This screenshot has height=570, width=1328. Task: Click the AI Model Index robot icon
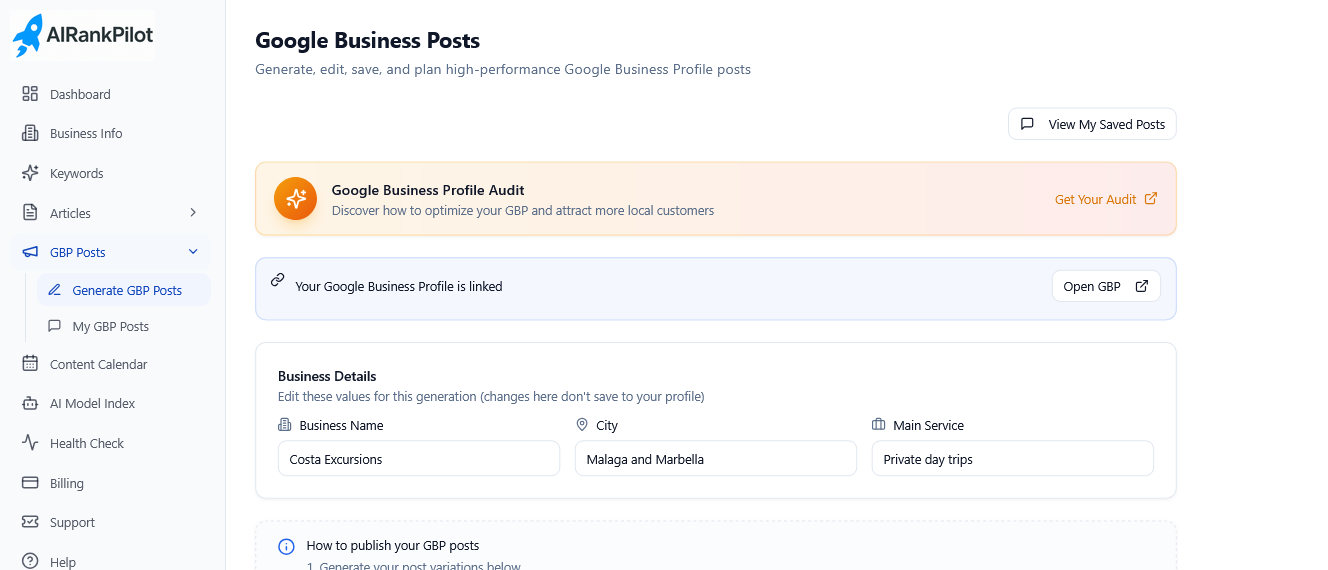coord(30,403)
